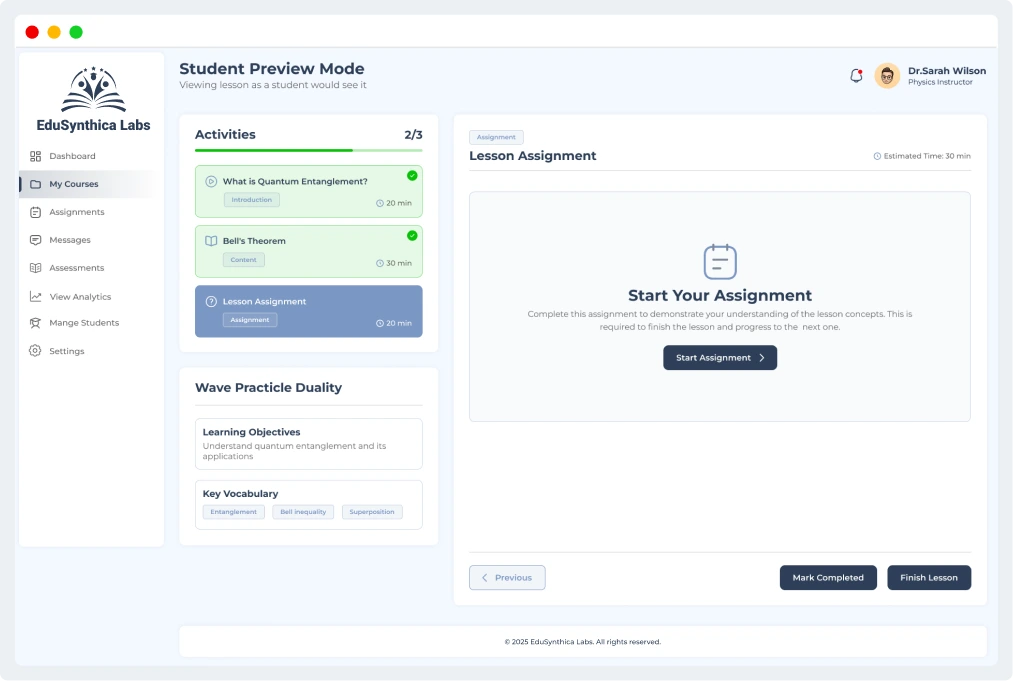Click green checkmark on Quantum Entanglement activity

point(412,176)
